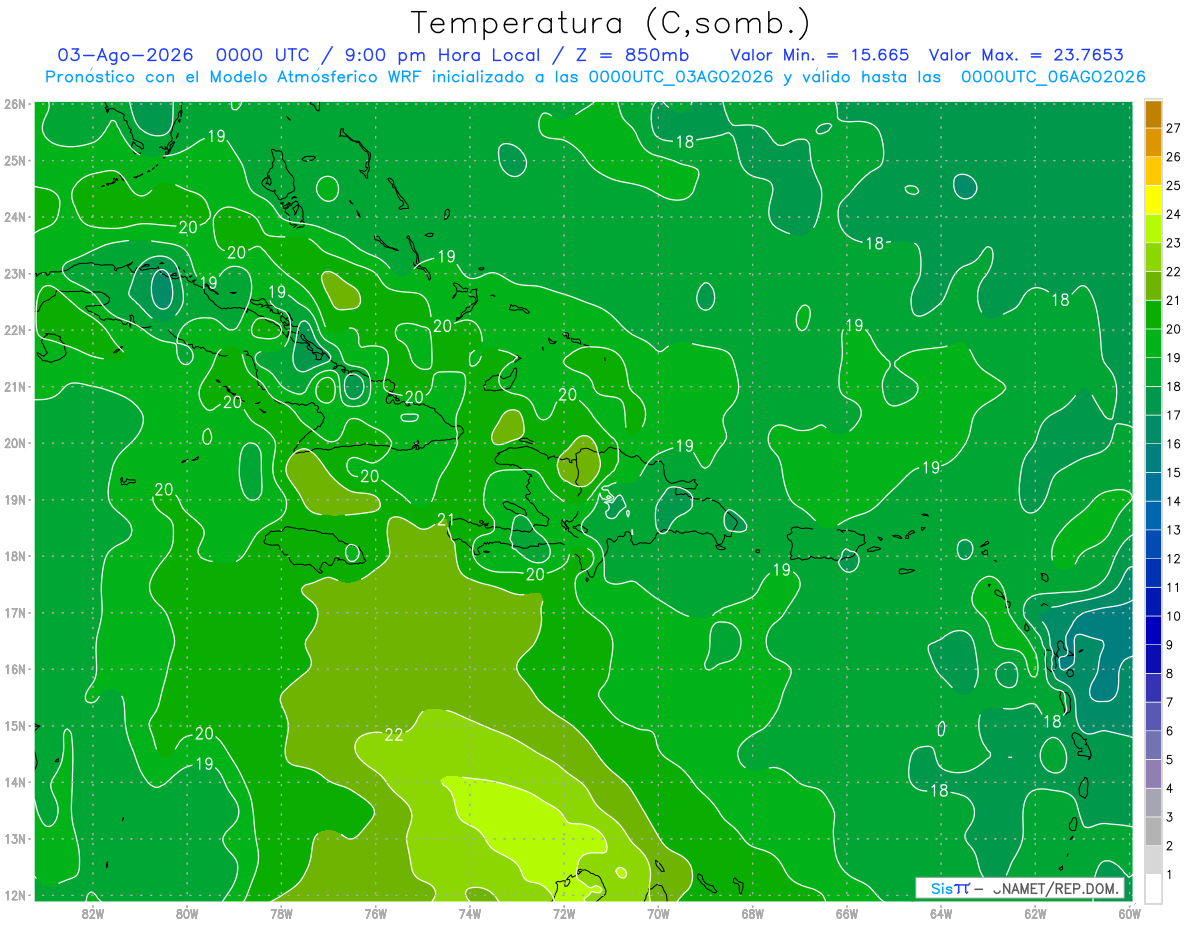Click the 82W longitude axis label
The width and height of the screenshot is (1200, 927).
click(92, 913)
